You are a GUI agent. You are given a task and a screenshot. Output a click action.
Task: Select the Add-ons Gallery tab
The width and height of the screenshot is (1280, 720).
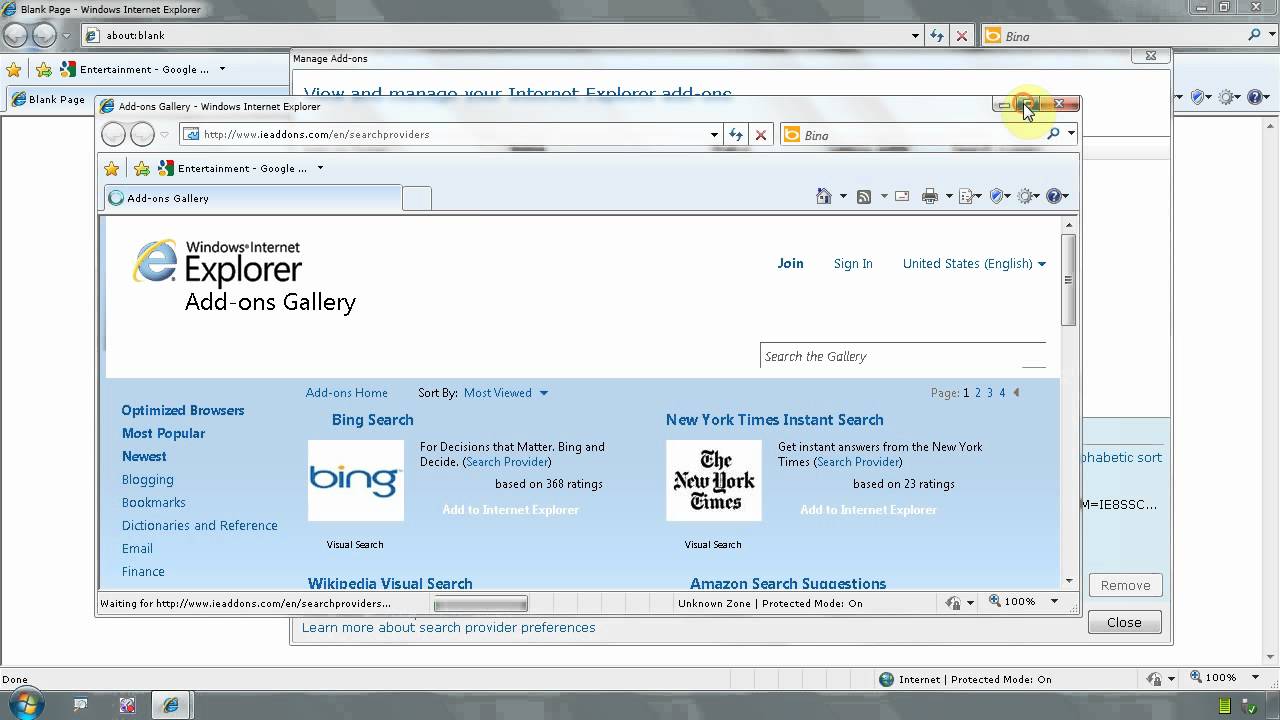tap(253, 198)
